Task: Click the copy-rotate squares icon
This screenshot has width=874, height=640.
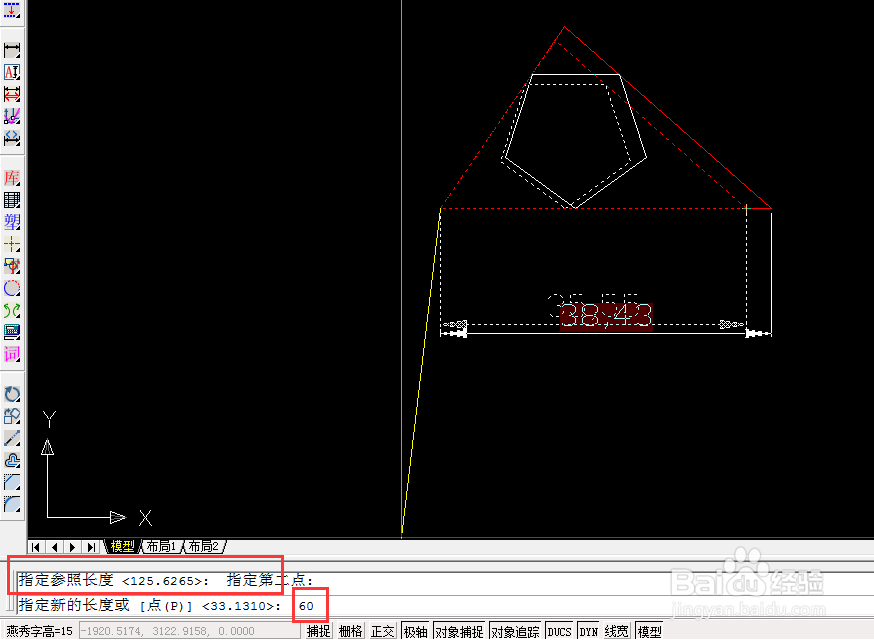Action: [12, 416]
